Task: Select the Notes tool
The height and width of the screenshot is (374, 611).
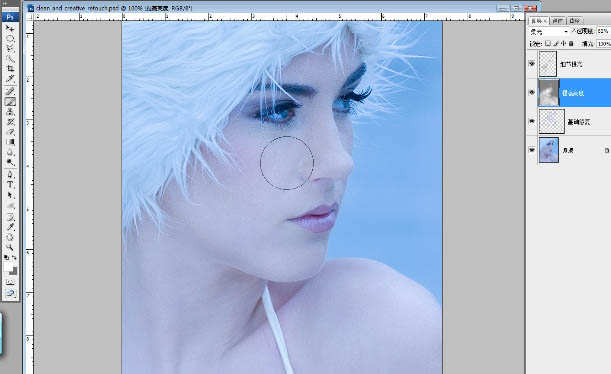Action: [10, 217]
